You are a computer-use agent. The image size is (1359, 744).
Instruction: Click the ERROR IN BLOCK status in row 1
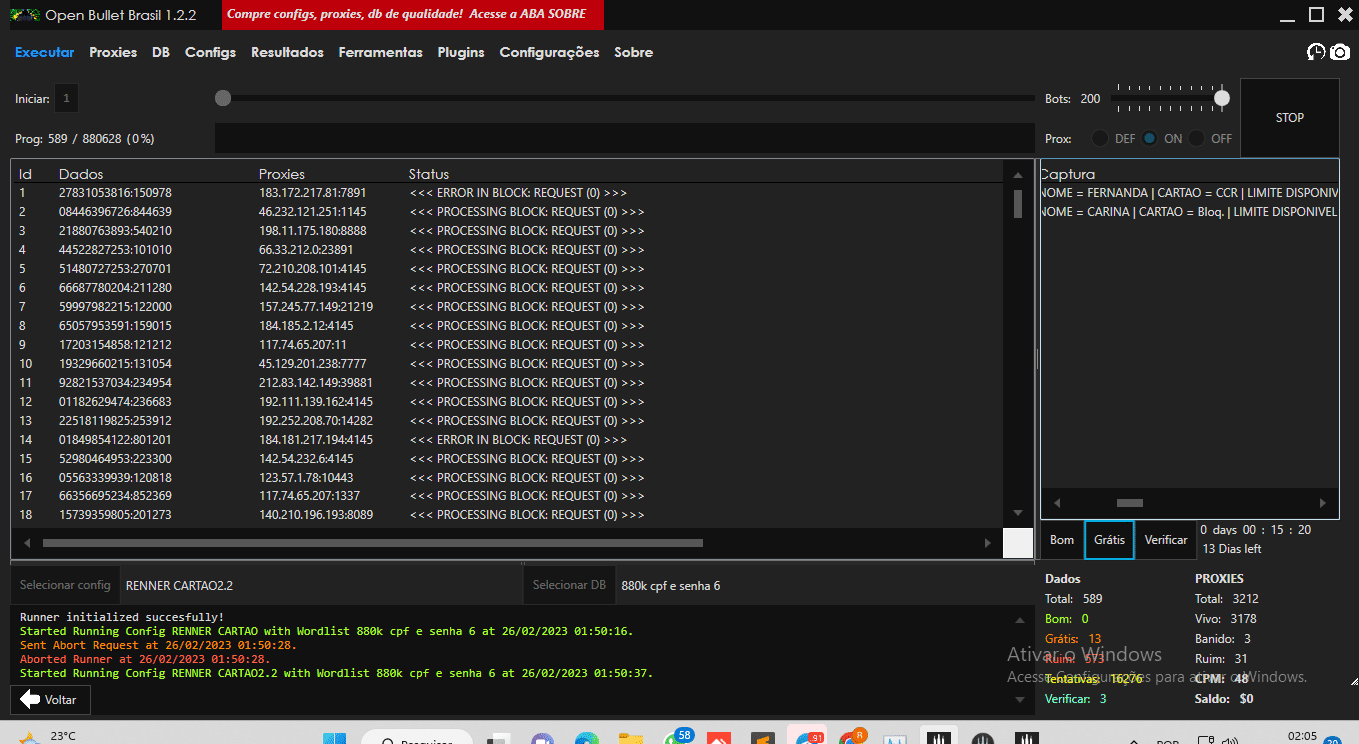[x=518, y=193]
